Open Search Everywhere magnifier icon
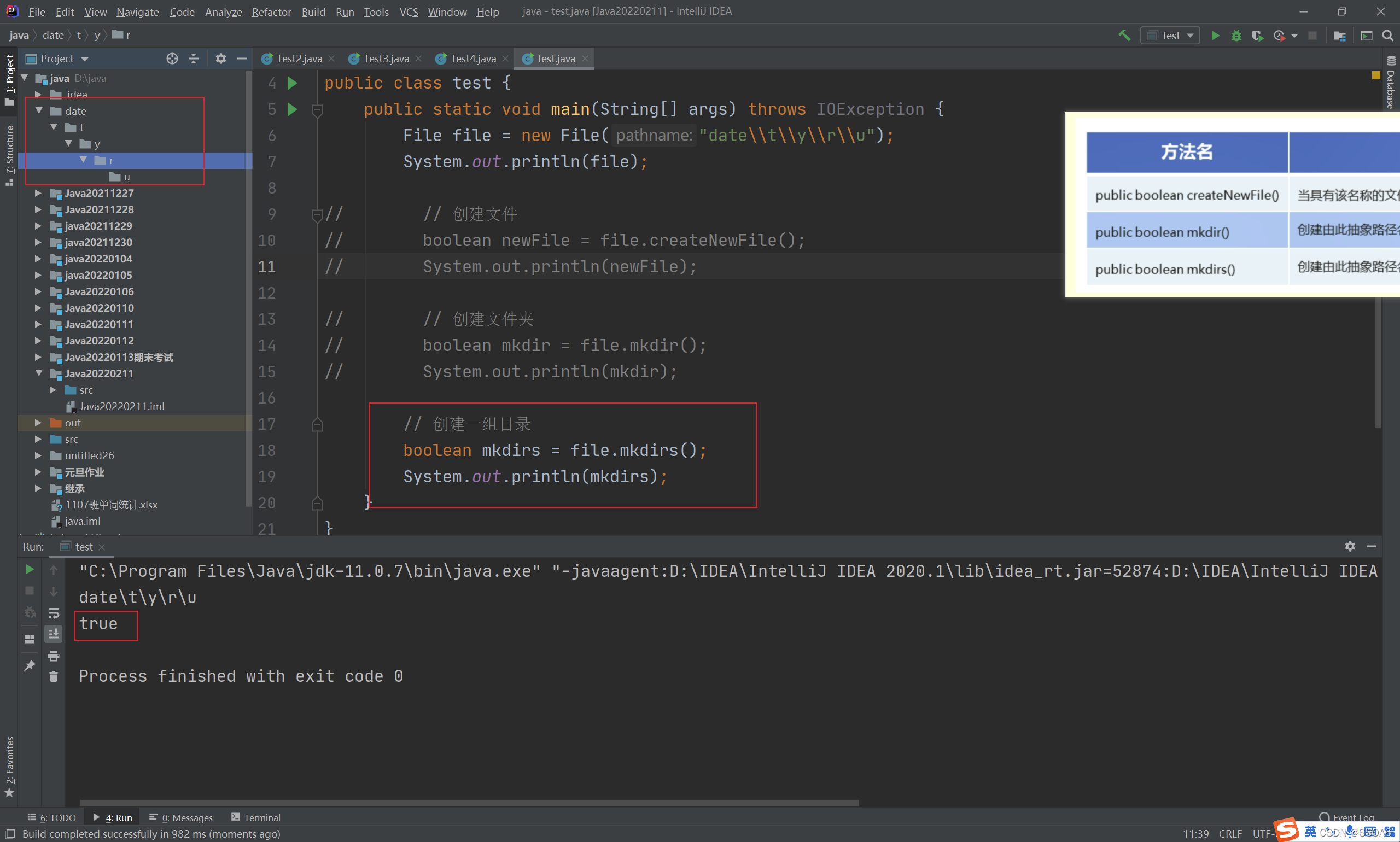The width and height of the screenshot is (1400, 842). click(1387, 35)
